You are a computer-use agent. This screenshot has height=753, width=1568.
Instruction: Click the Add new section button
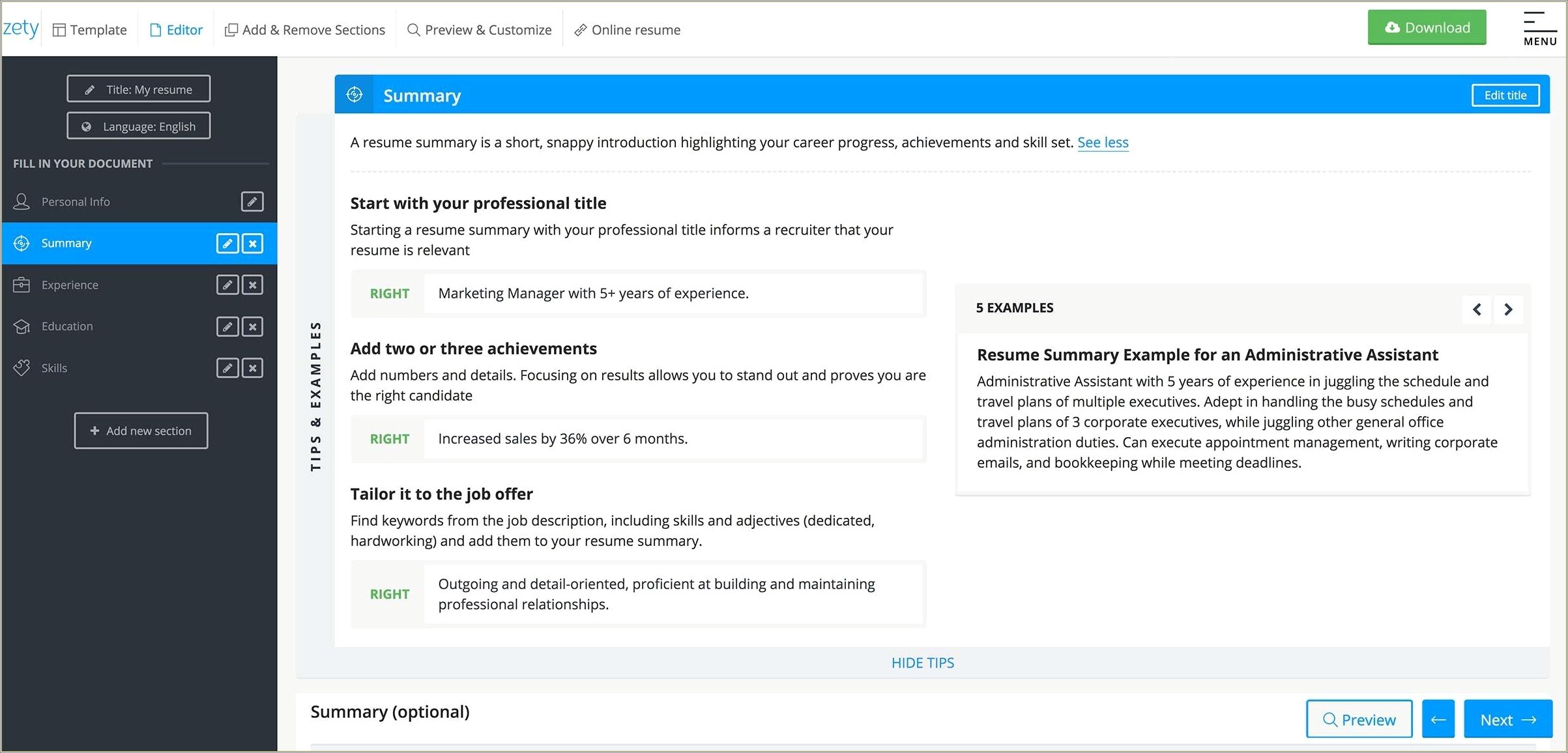[x=139, y=430]
